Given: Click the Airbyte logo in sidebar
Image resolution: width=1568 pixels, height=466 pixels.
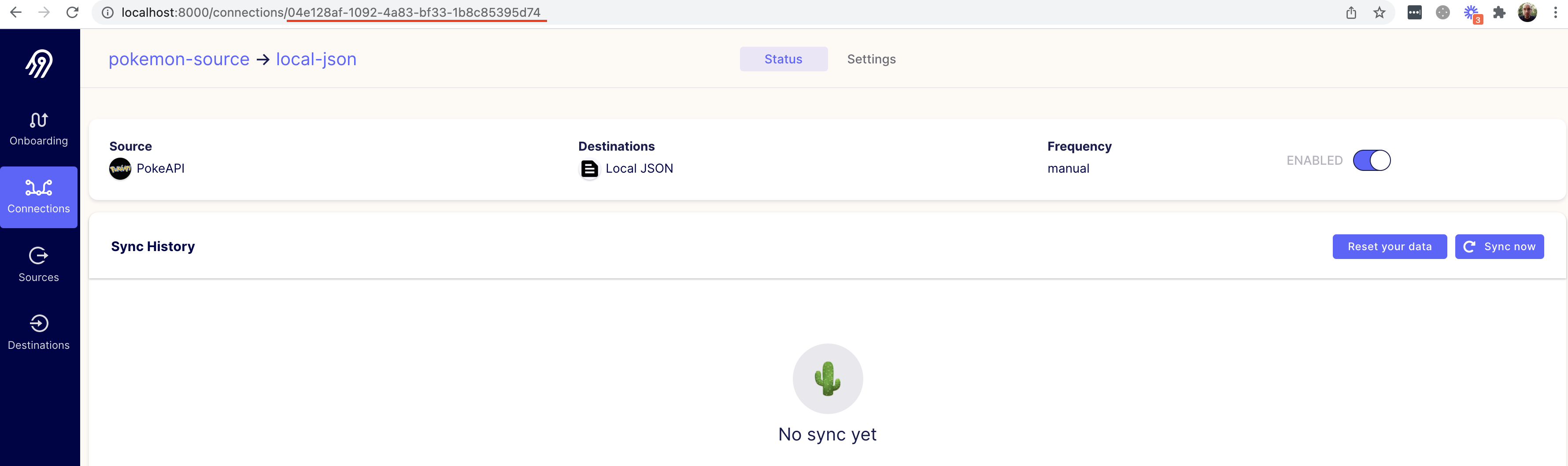Looking at the screenshot, I should [40, 64].
